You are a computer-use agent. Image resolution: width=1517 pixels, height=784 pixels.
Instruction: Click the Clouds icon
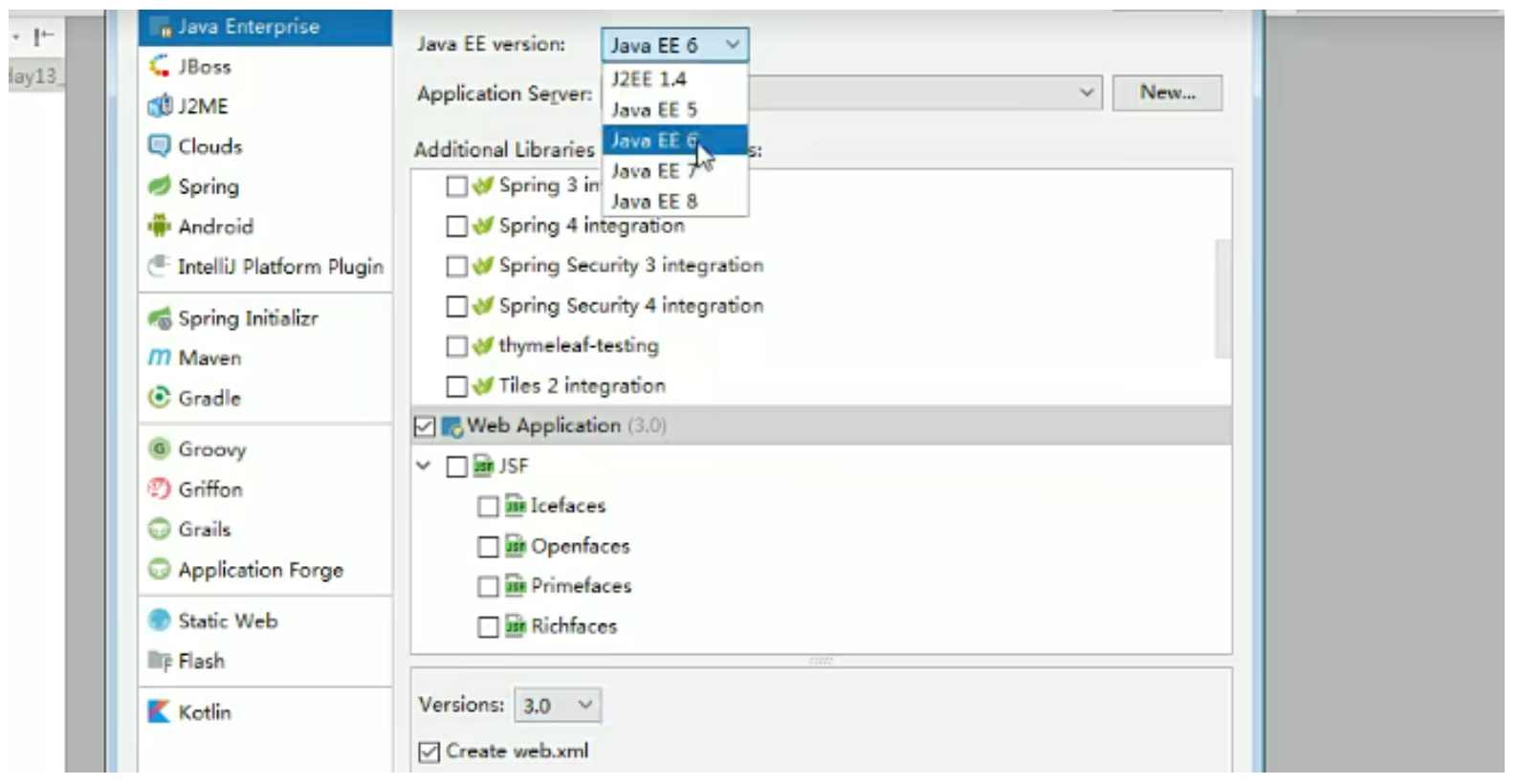tap(160, 146)
